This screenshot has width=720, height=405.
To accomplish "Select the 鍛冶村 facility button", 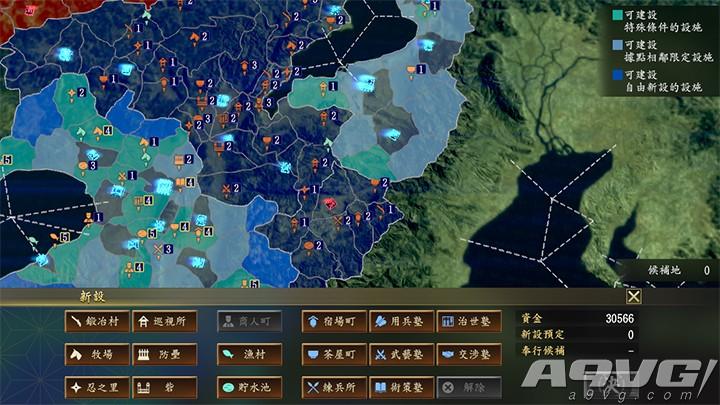I will tap(97, 321).
